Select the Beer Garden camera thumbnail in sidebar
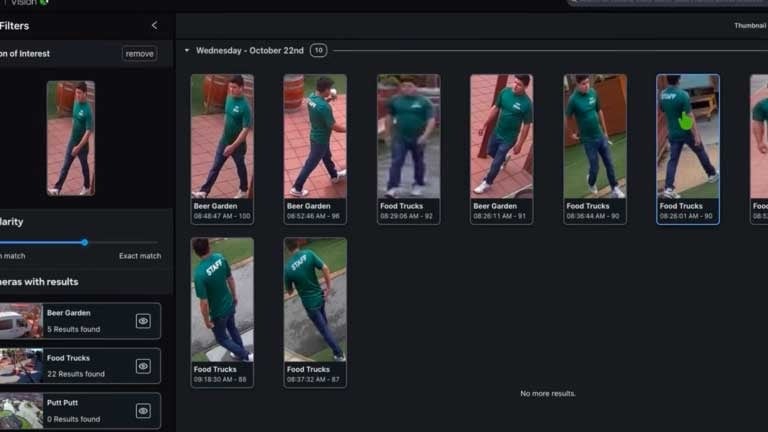 point(21,321)
